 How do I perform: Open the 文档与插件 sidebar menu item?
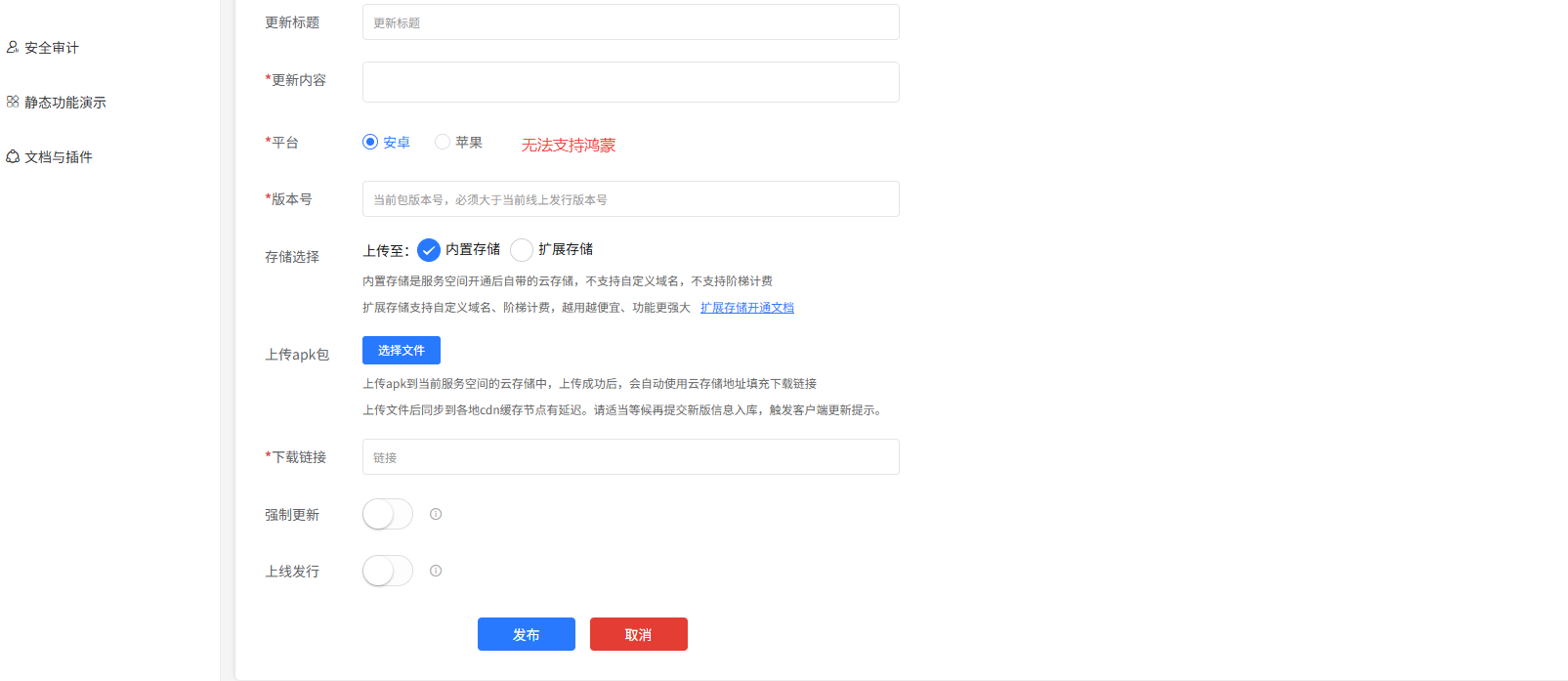point(59,157)
